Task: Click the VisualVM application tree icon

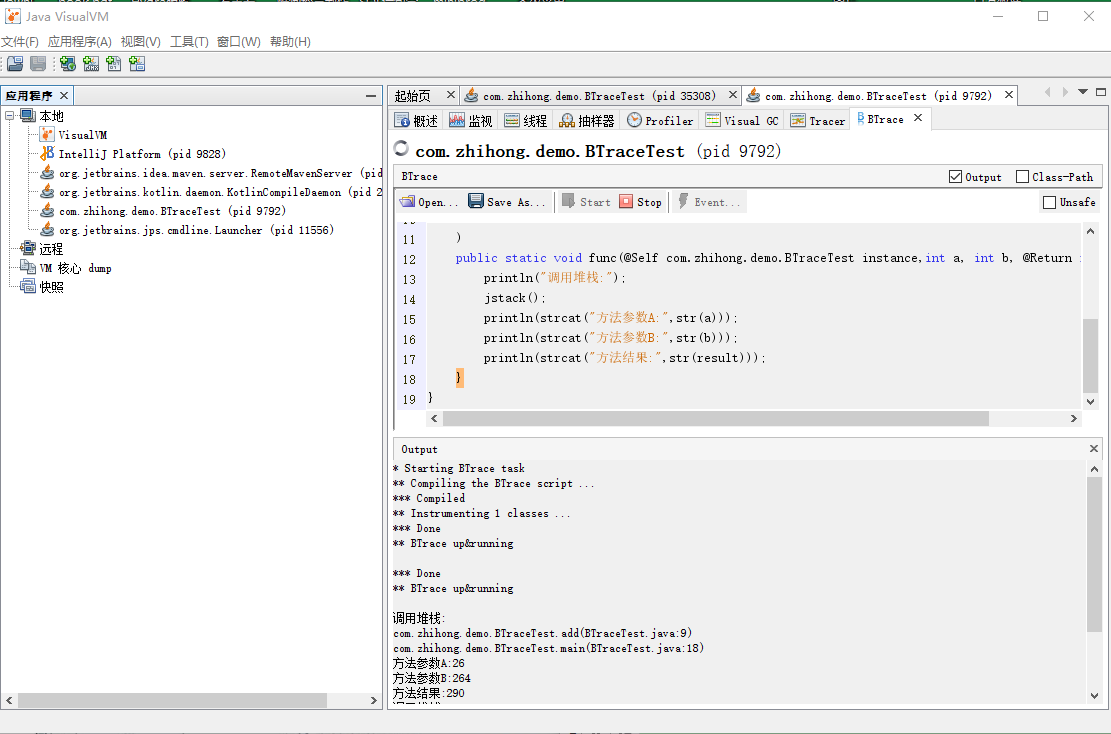Action: [47, 135]
